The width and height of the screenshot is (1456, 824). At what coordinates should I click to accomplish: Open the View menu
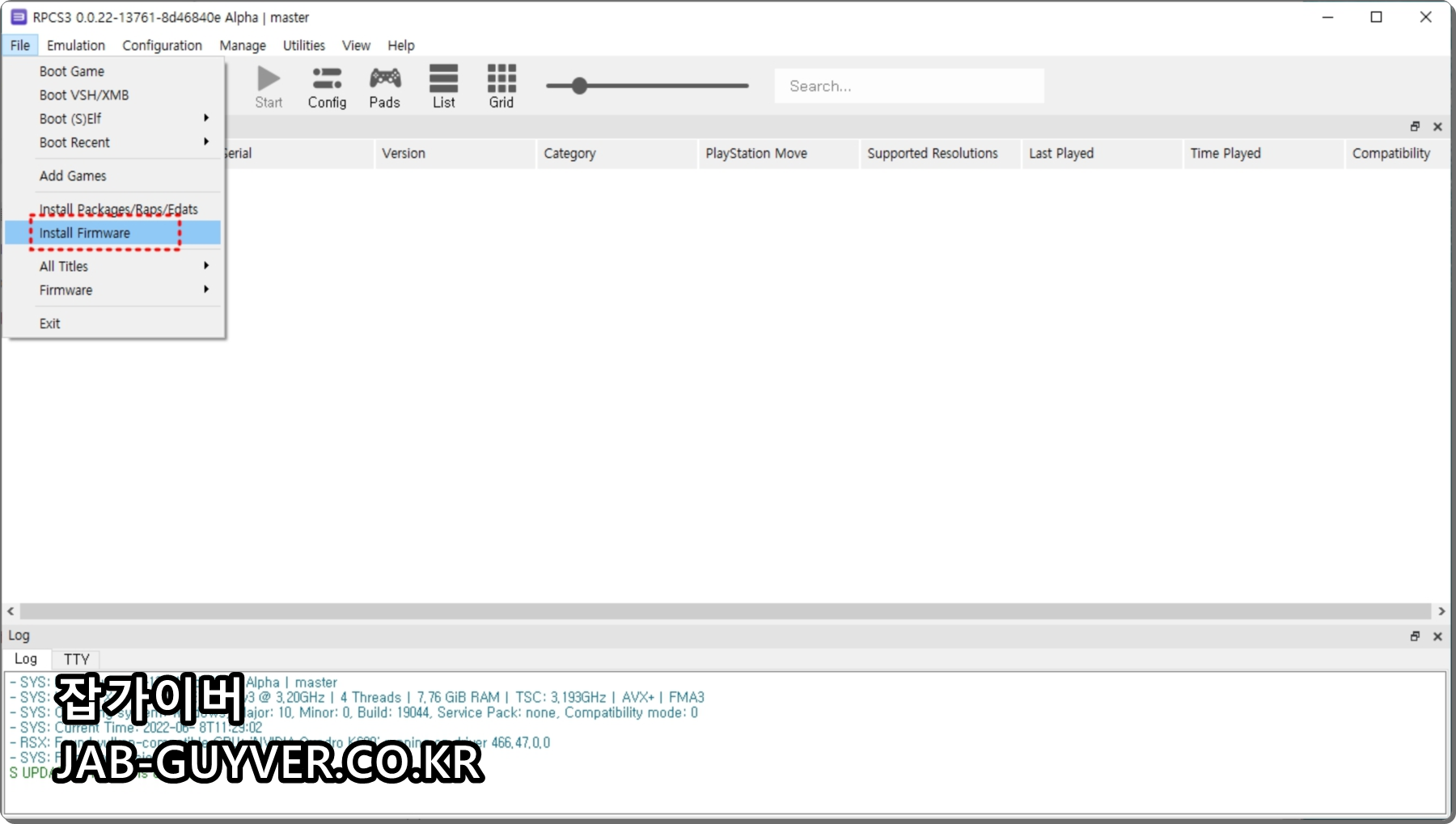(x=356, y=45)
